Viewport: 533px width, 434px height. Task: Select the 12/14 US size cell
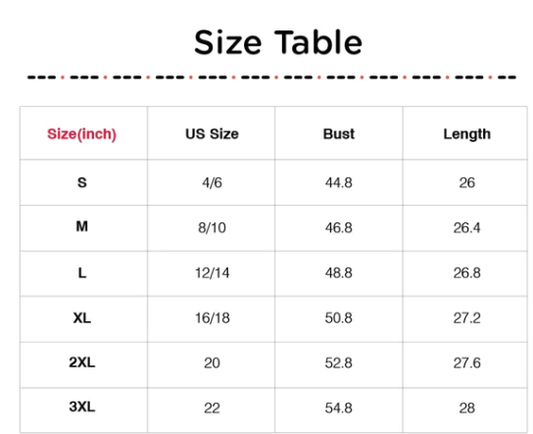coord(212,273)
